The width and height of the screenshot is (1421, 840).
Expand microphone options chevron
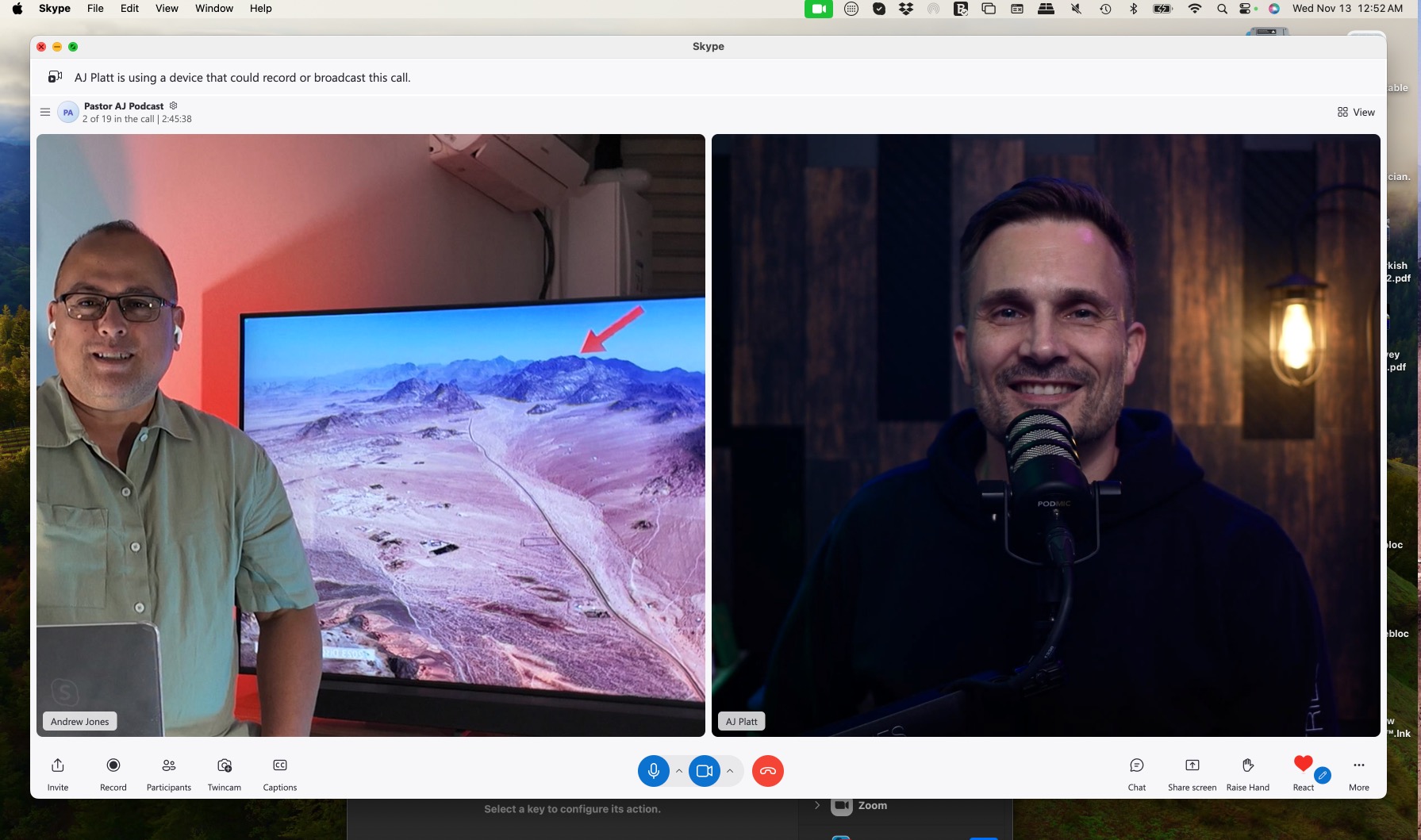679,771
